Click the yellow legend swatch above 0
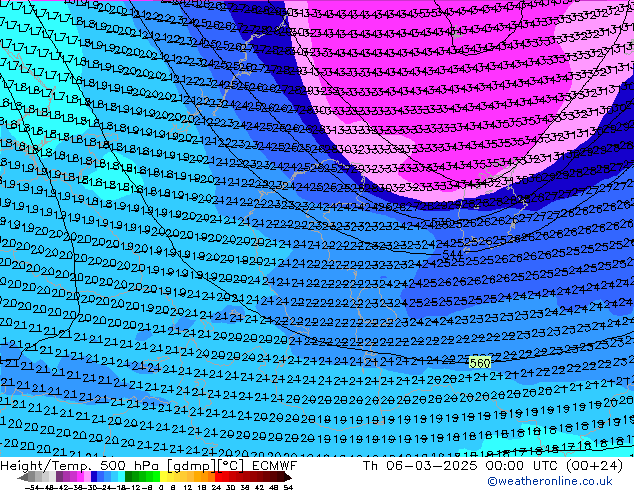Image resolution: width=634 pixels, height=490 pixels. 163,477
